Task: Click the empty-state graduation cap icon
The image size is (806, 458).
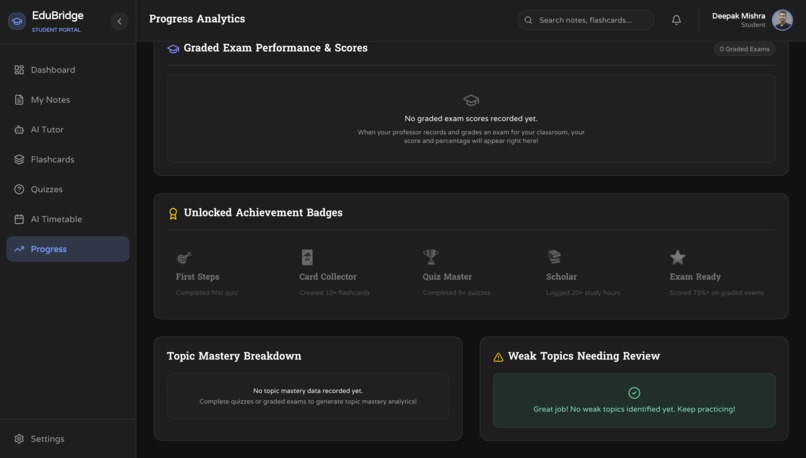Action: click(471, 100)
